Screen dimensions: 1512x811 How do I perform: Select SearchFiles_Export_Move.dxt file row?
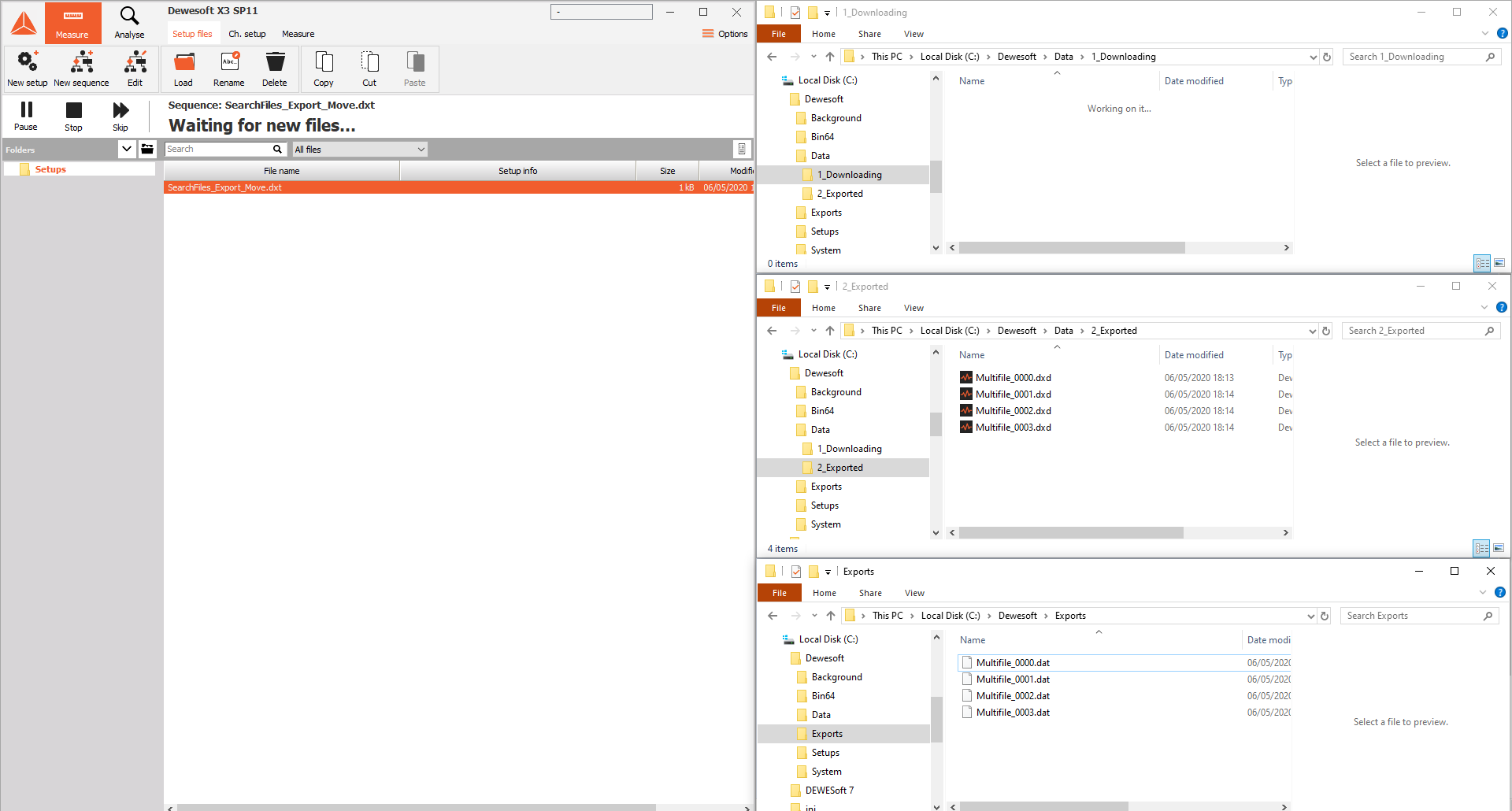click(x=458, y=187)
